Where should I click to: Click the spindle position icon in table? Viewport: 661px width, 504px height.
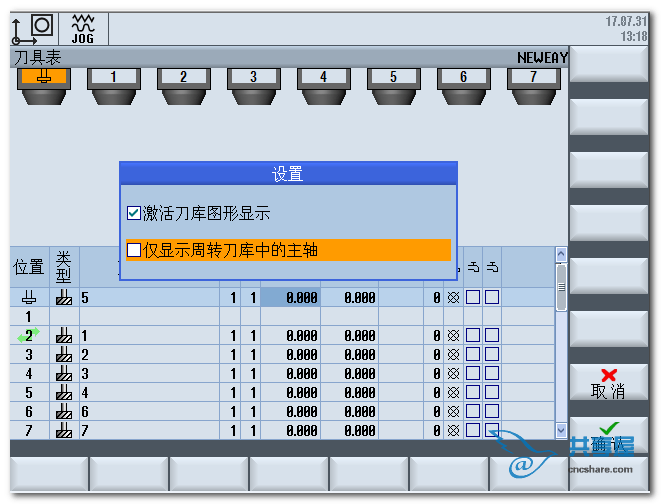pos(29,298)
